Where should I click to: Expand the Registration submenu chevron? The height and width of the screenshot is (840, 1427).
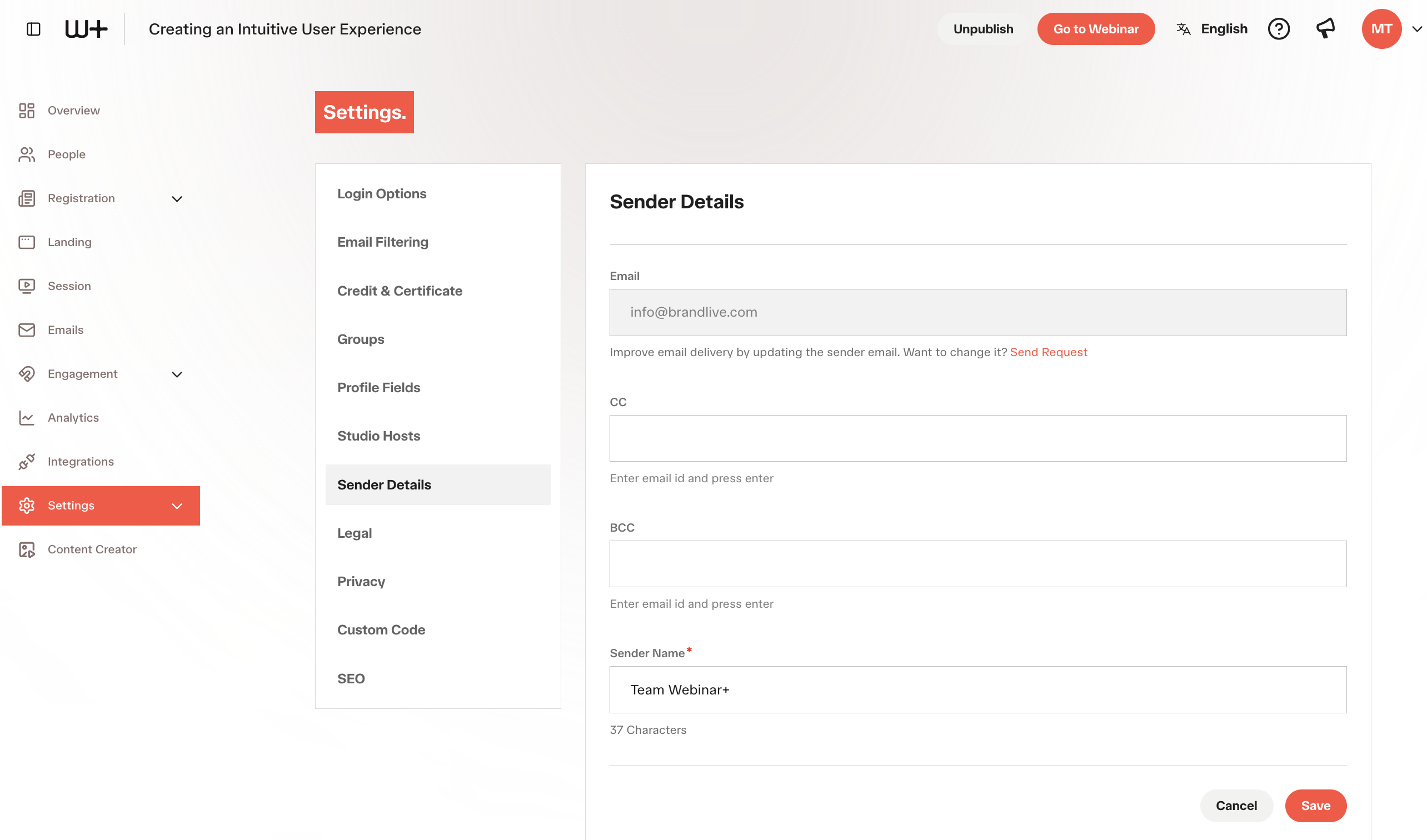[x=177, y=199]
